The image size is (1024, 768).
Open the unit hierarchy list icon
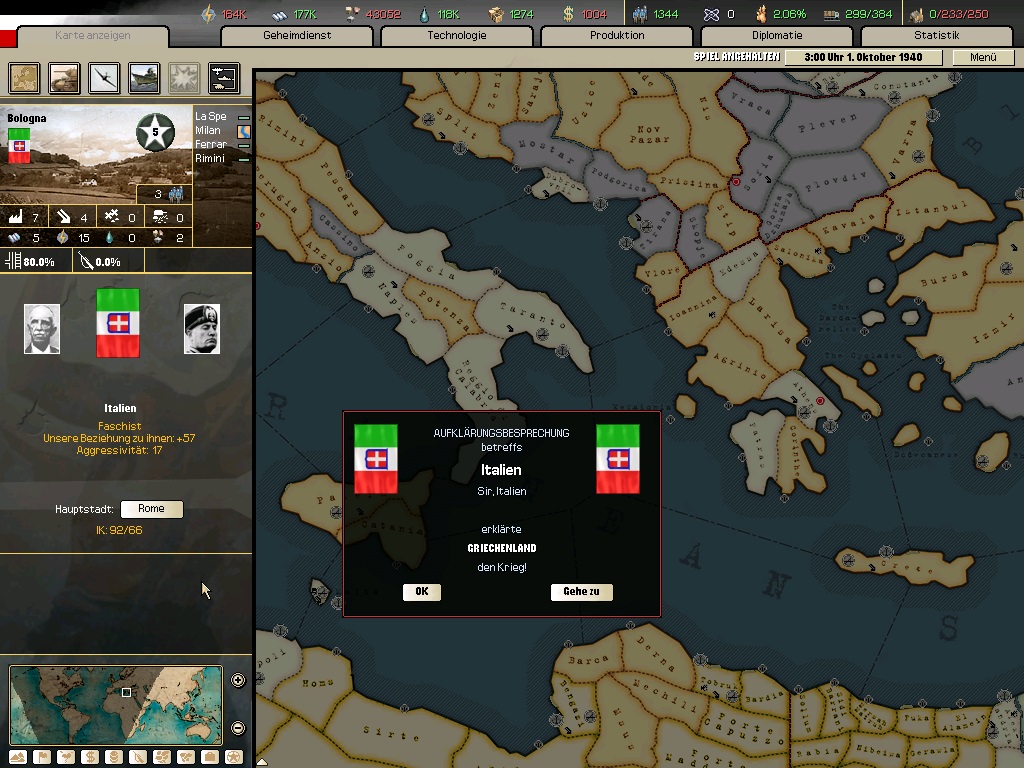pos(223,77)
